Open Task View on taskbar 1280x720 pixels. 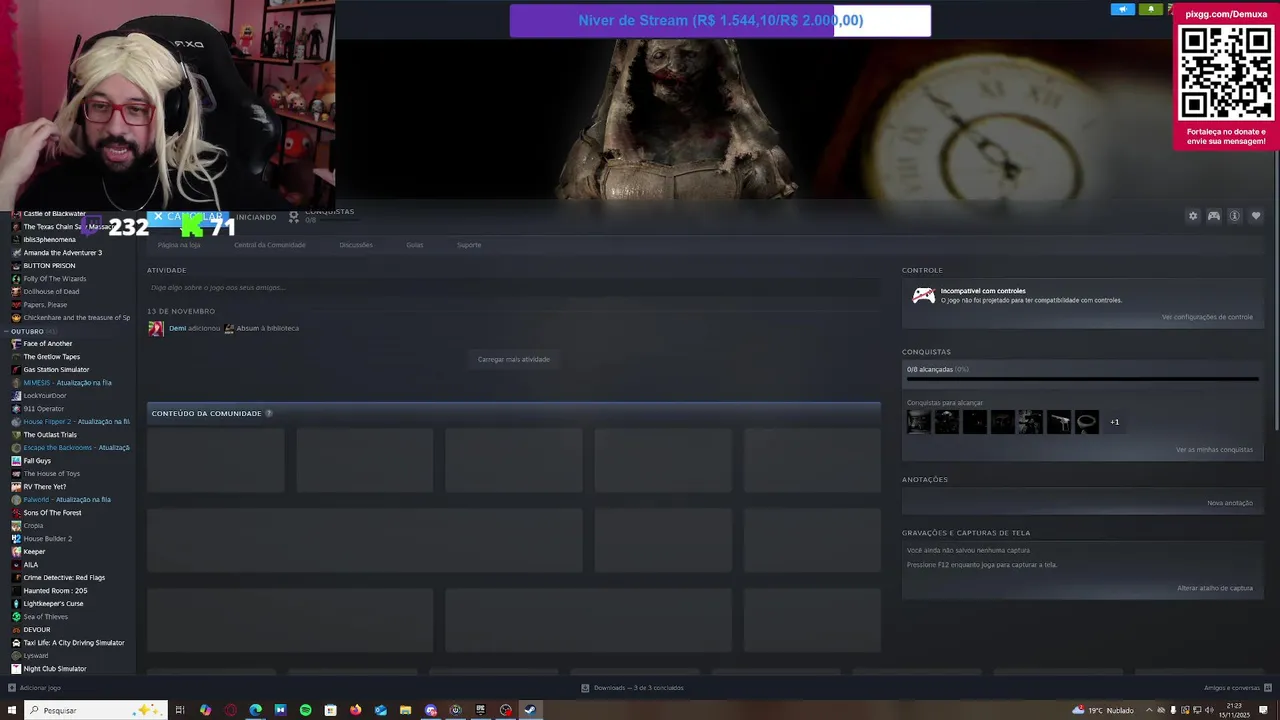180,710
